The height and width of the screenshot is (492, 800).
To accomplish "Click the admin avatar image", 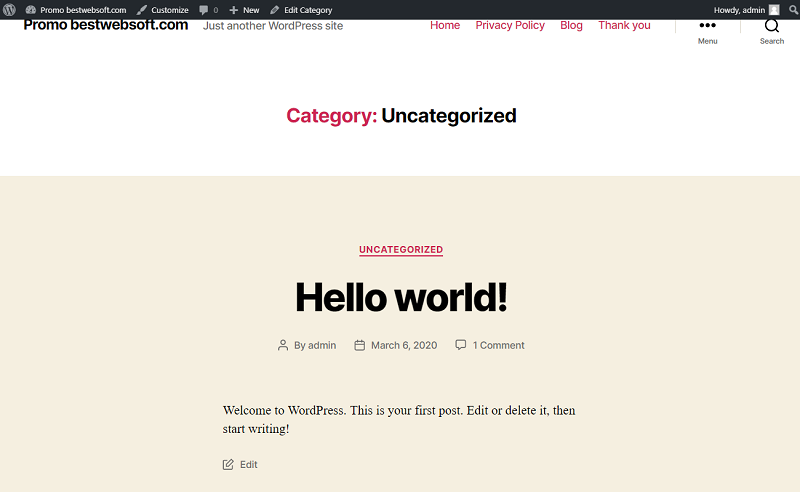I will (774, 10).
